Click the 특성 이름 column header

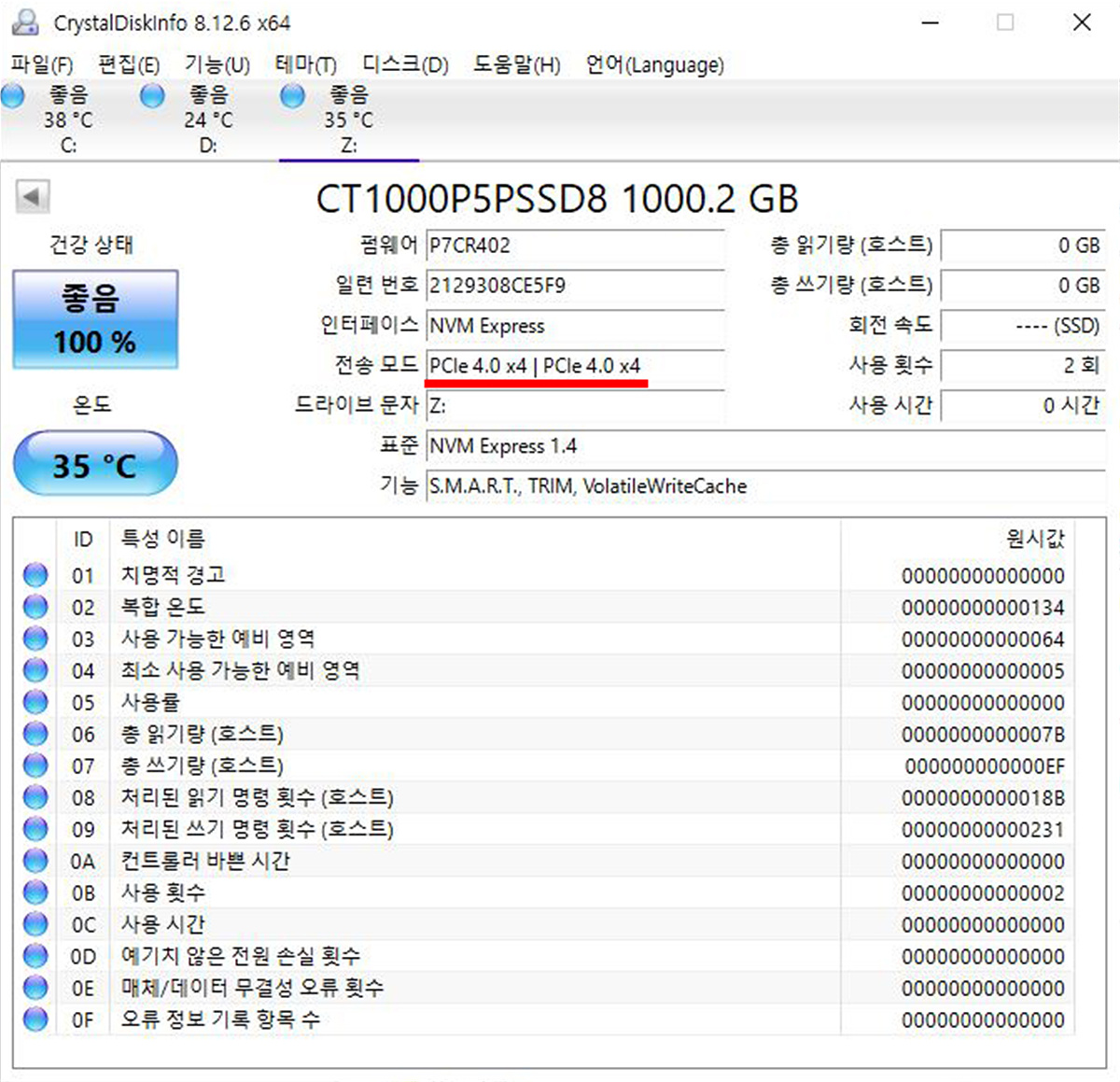tap(475, 539)
